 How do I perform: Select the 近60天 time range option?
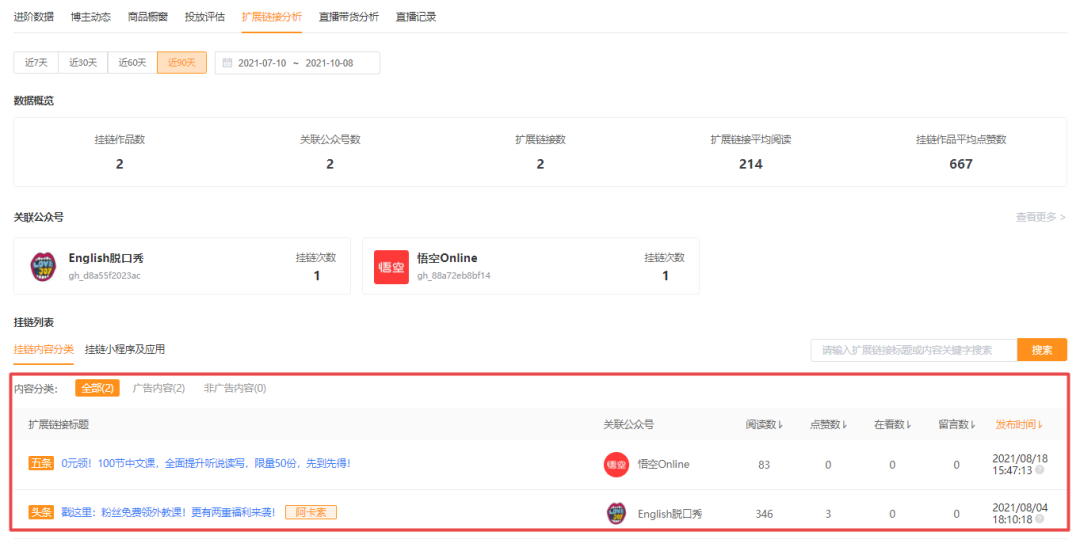[132, 63]
